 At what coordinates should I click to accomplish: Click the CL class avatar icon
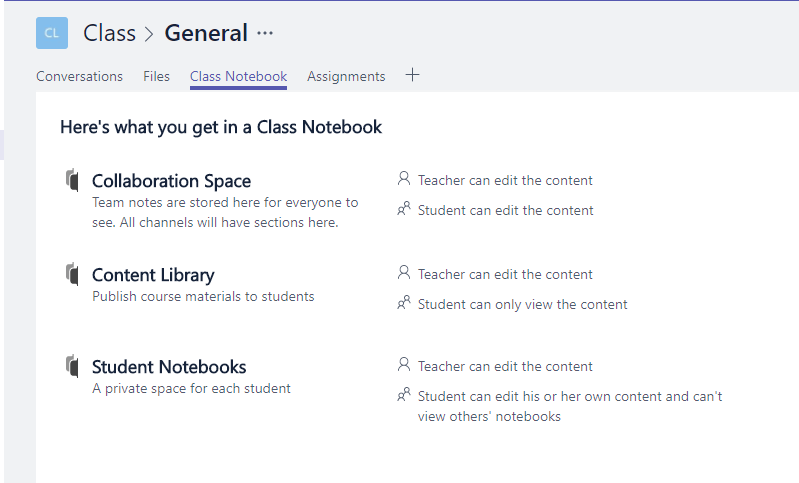click(52, 33)
